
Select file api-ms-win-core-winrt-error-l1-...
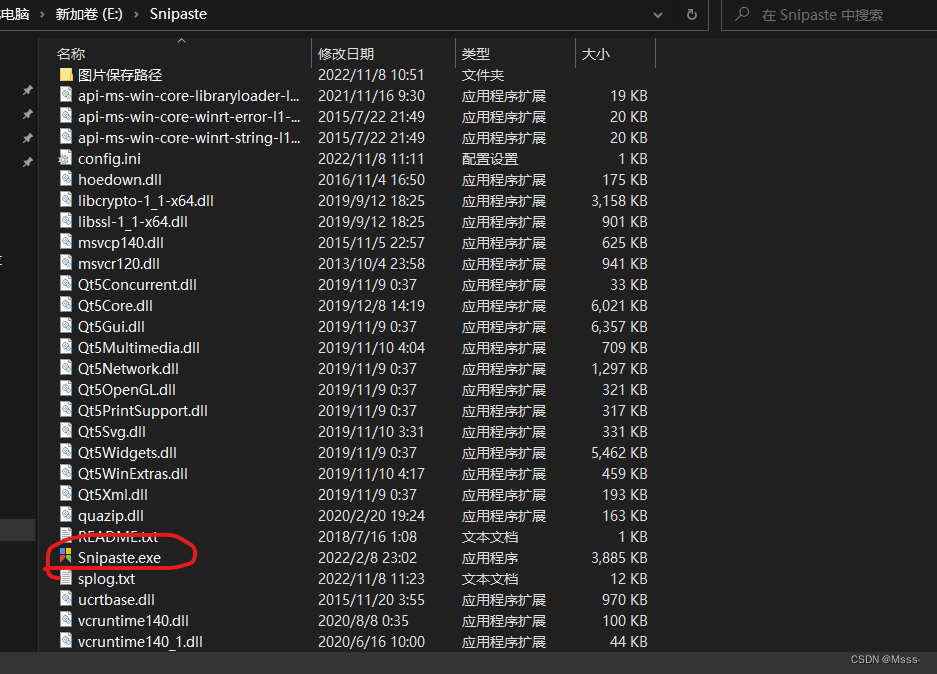189,117
